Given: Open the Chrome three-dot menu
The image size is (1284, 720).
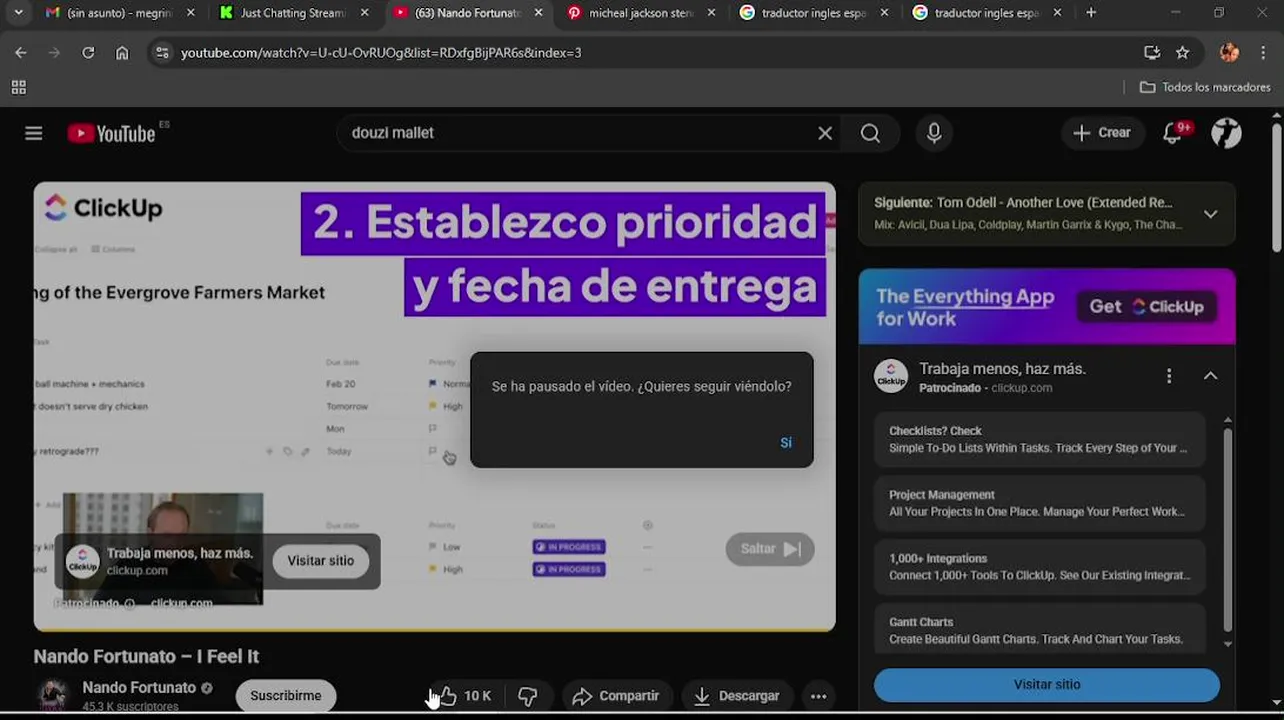Looking at the screenshot, I should click(1264, 53).
